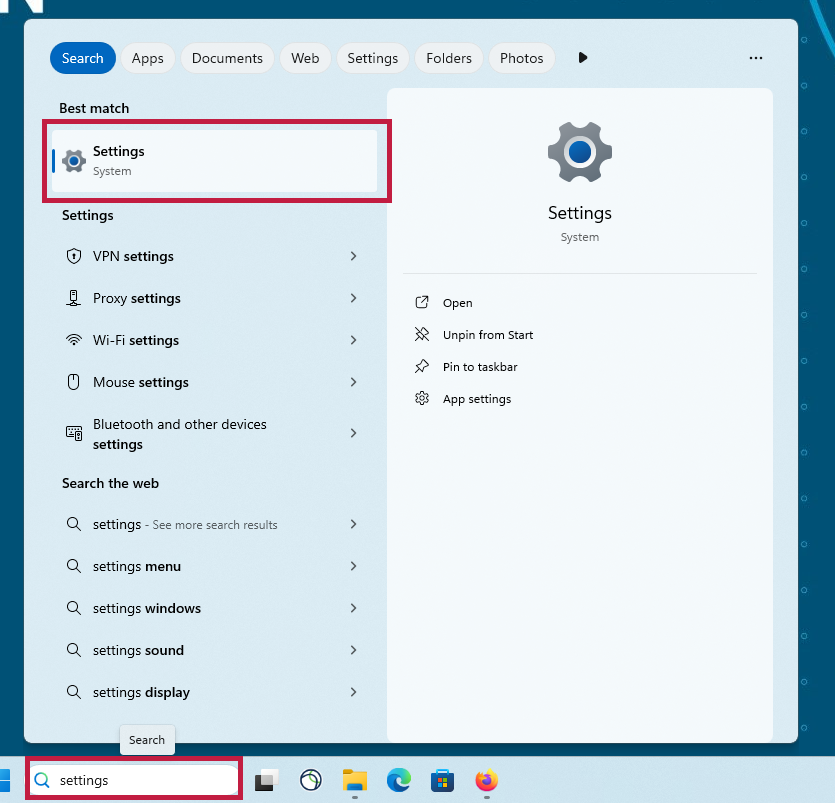Click the taskbar search magnifier icon
This screenshot has height=803, width=835.
(42, 780)
